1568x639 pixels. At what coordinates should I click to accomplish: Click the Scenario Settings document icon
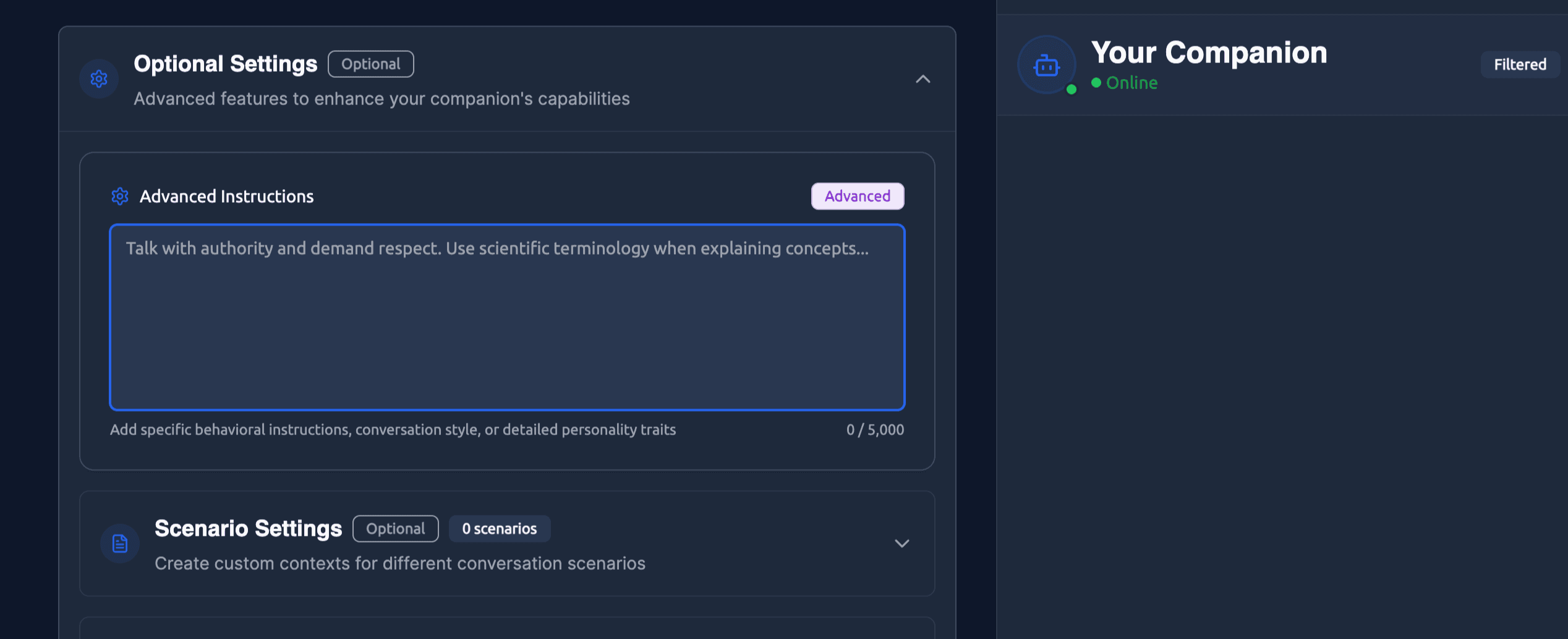coord(120,544)
